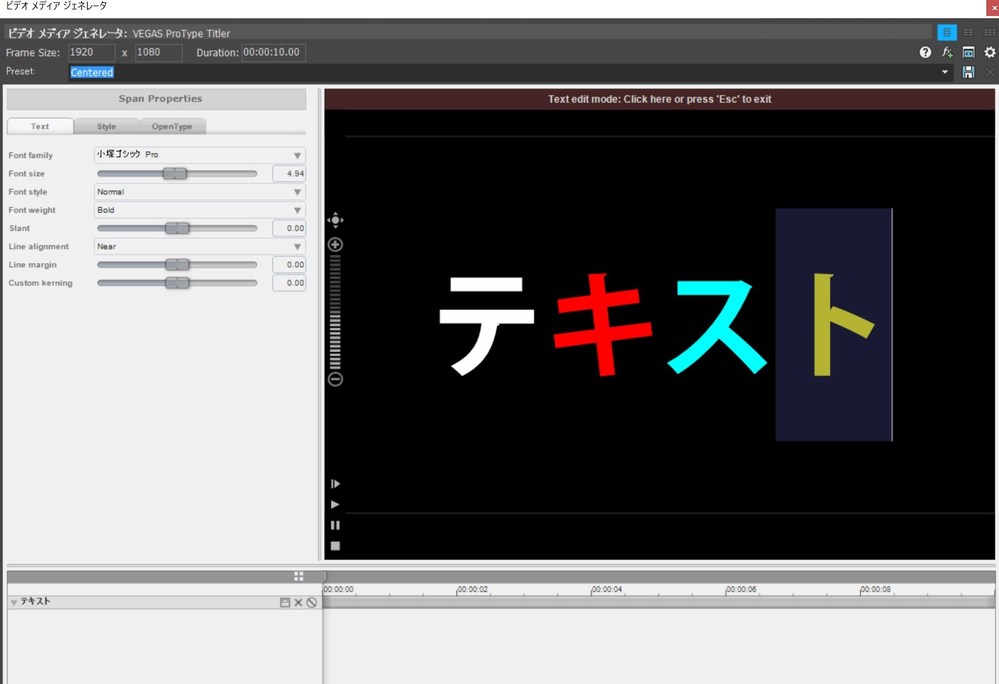The image size is (999, 684).
Task: Select the single-column layout view toggle
Action: click(x=947, y=33)
